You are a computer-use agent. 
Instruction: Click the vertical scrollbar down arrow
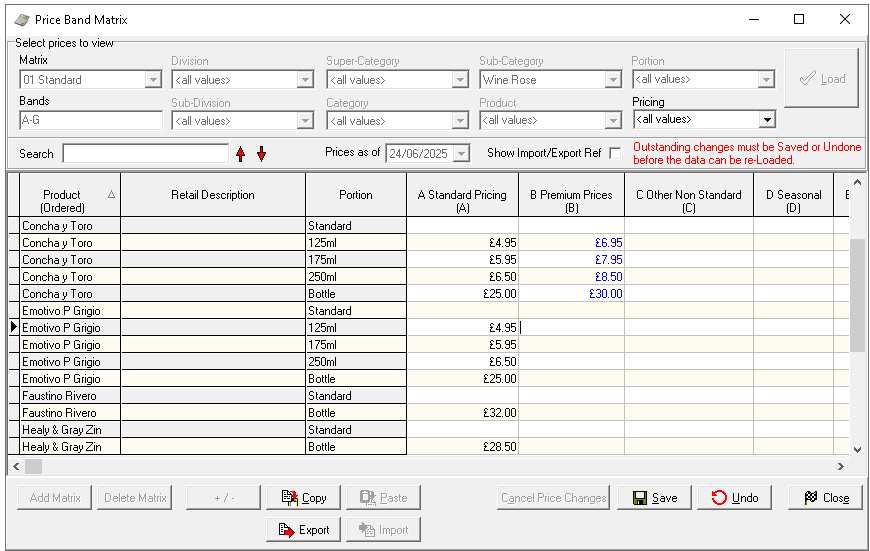pyautogui.click(x=857, y=449)
